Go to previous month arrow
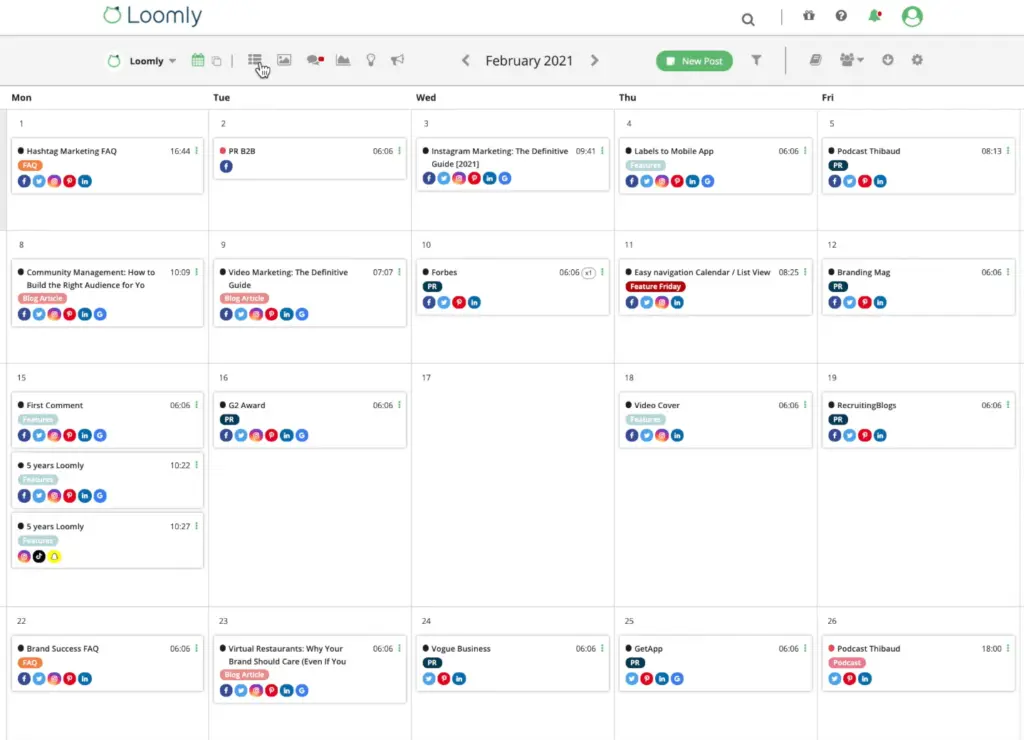This screenshot has width=1024, height=740. 465,60
